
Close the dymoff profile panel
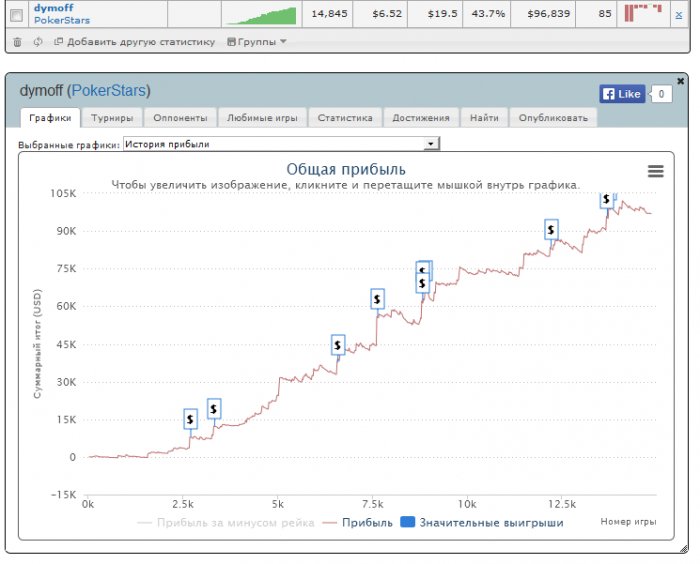point(681,81)
